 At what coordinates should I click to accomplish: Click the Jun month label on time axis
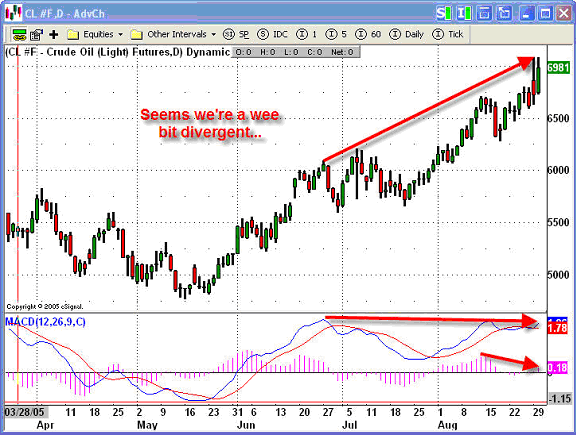coord(246,425)
